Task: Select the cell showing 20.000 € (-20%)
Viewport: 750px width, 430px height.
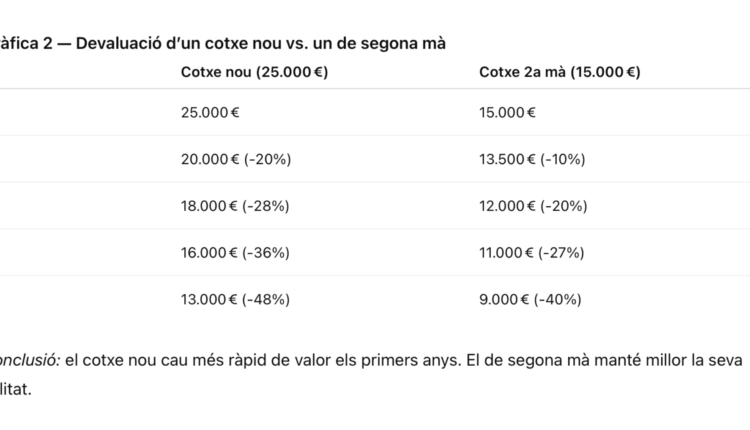Action: (235, 159)
